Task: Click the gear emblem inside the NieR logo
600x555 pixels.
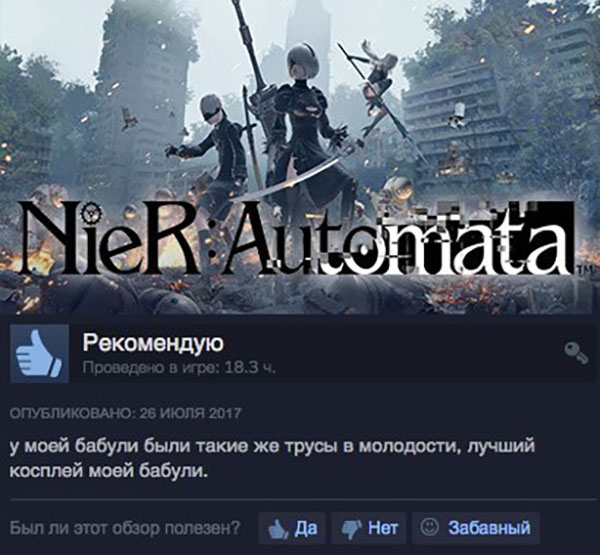Action: tap(91, 213)
